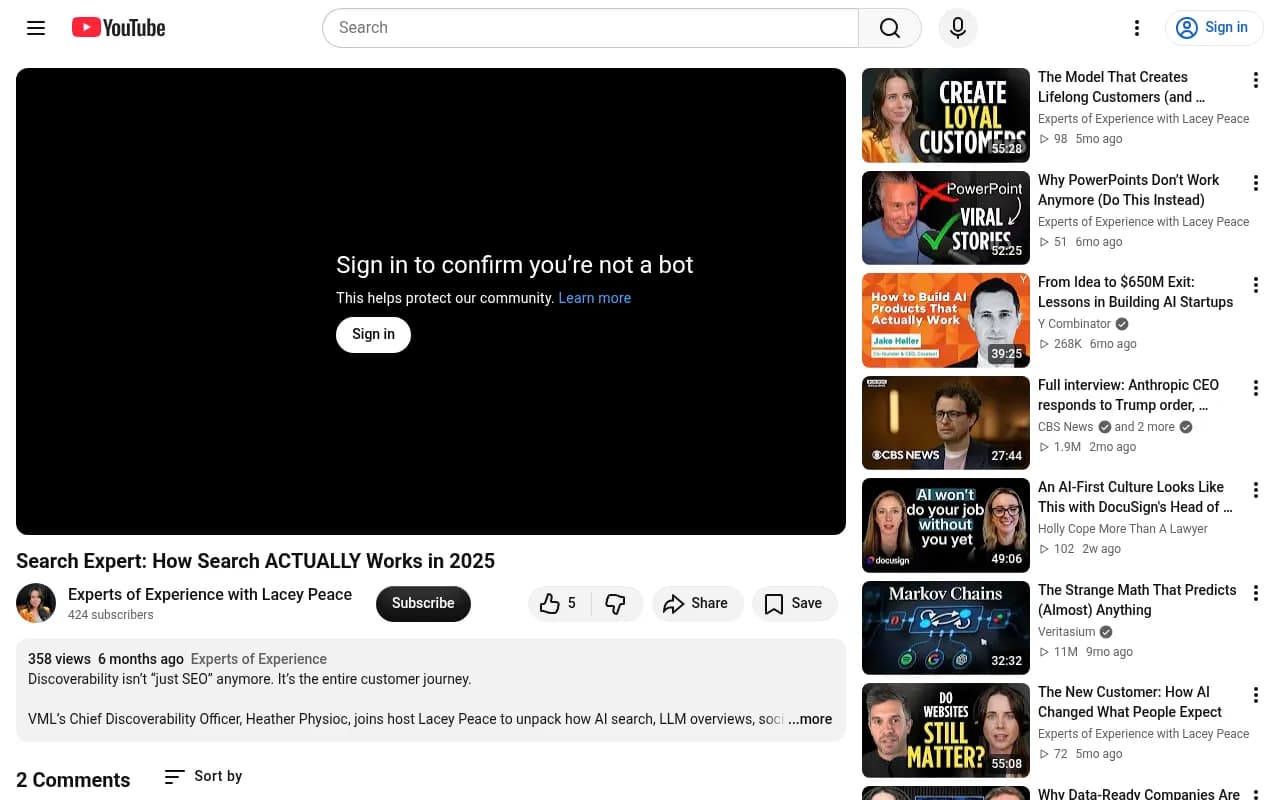This screenshot has height=800, width=1280.
Task: Open Experts of Experience with Lacey Peace channel name
Action: (x=210, y=594)
